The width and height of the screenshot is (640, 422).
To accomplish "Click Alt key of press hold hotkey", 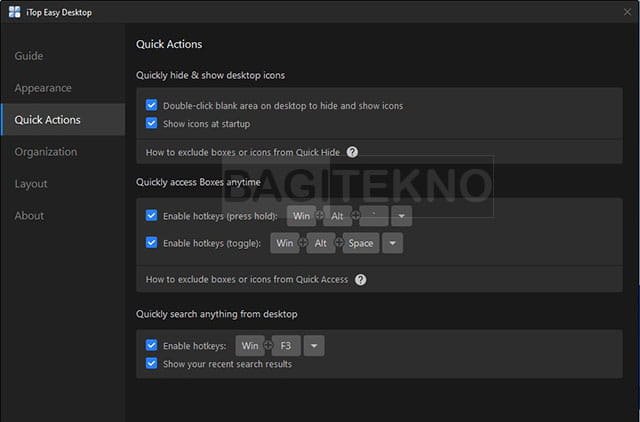I will tap(337, 216).
